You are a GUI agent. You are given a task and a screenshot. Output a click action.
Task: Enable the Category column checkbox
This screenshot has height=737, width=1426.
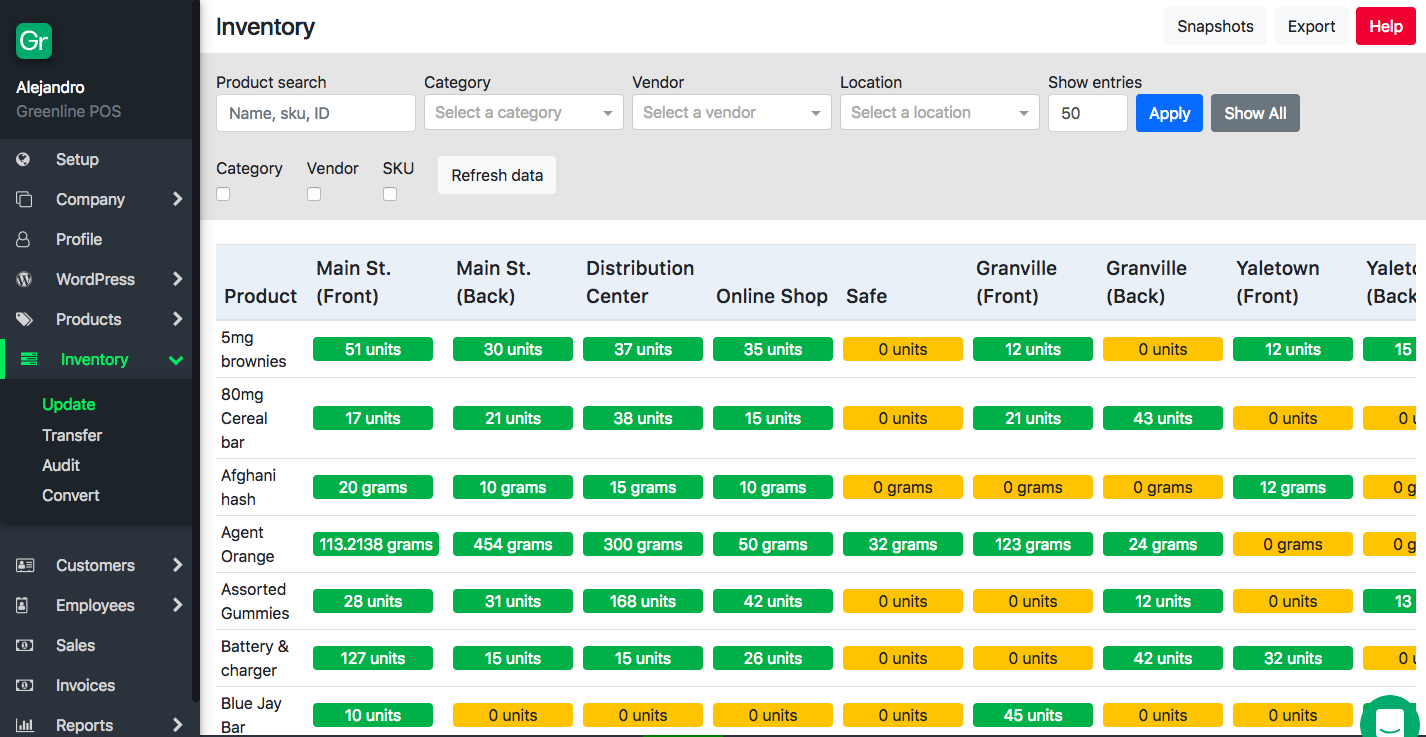pyautogui.click(x=224, y=194)
